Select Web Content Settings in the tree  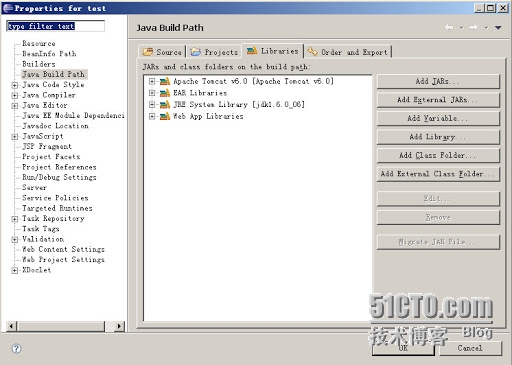pos(63,249)
